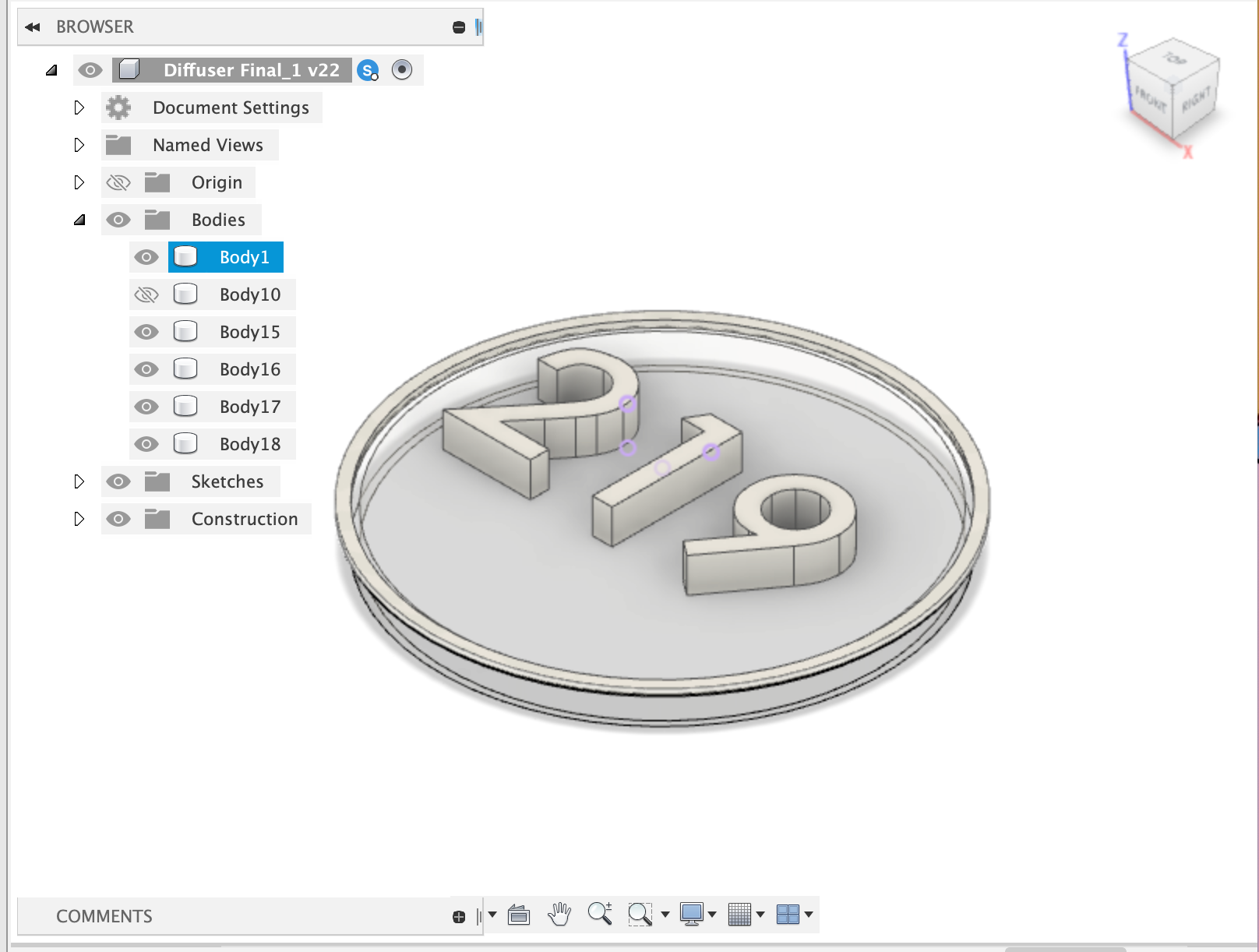Collapse the root Diffuser Final_1 tree node
Viewport: 1259px width, 952px height.
[51, 70]
